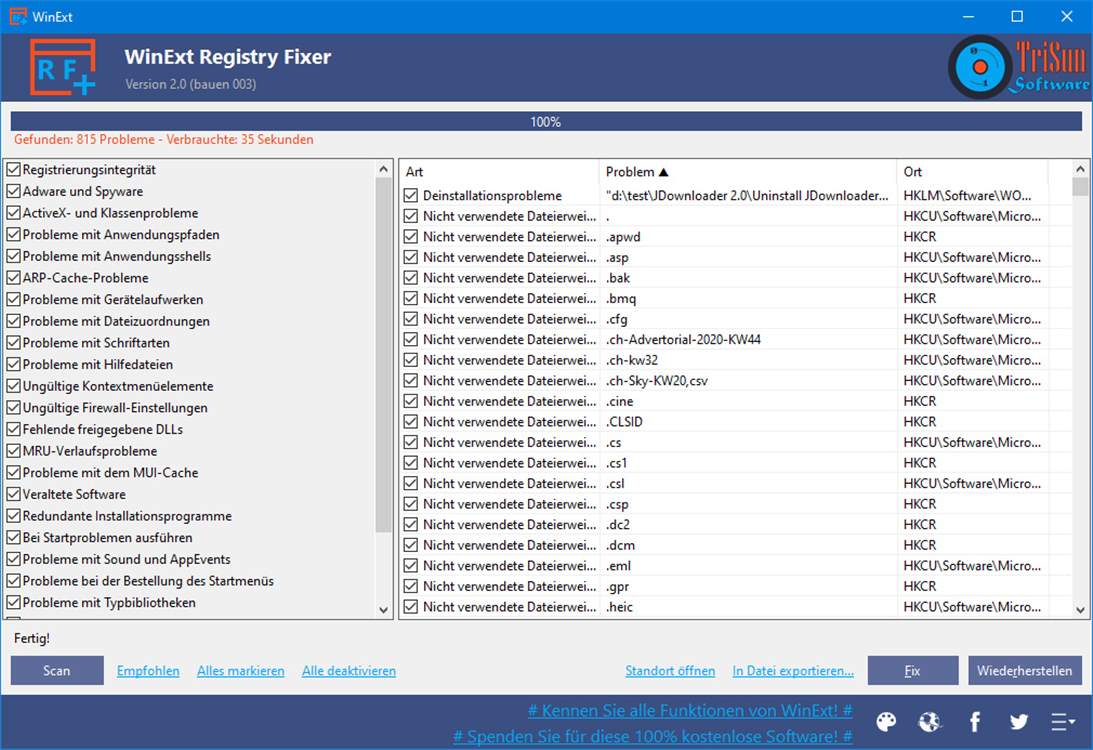This screenshot has width=1093, height=750.
Task: Open the language globe icon
Action: 930,721
